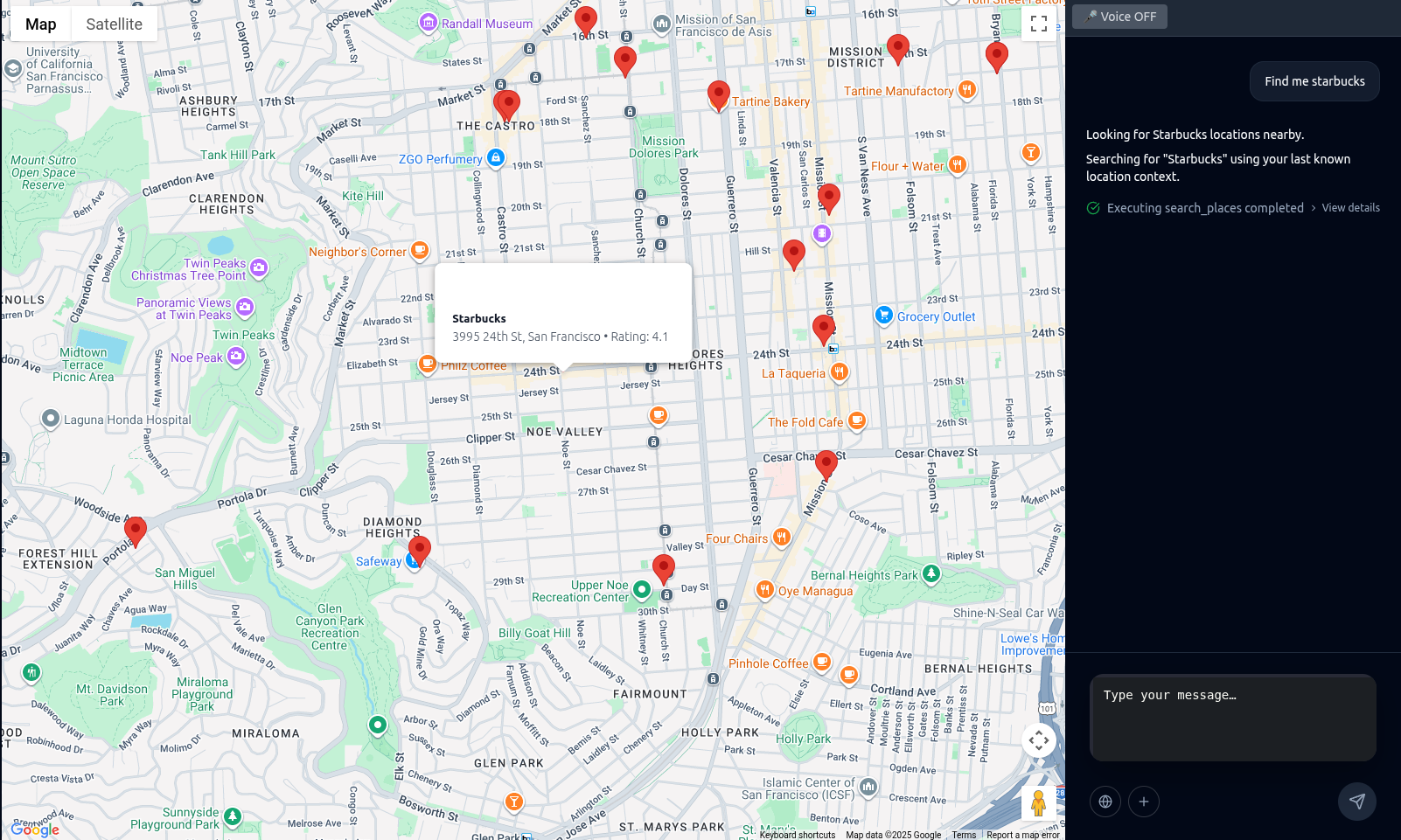The height and width of the screenshot is (840, 1401).
Task: Switch to the Satellite tab
Action: (114, 24)
